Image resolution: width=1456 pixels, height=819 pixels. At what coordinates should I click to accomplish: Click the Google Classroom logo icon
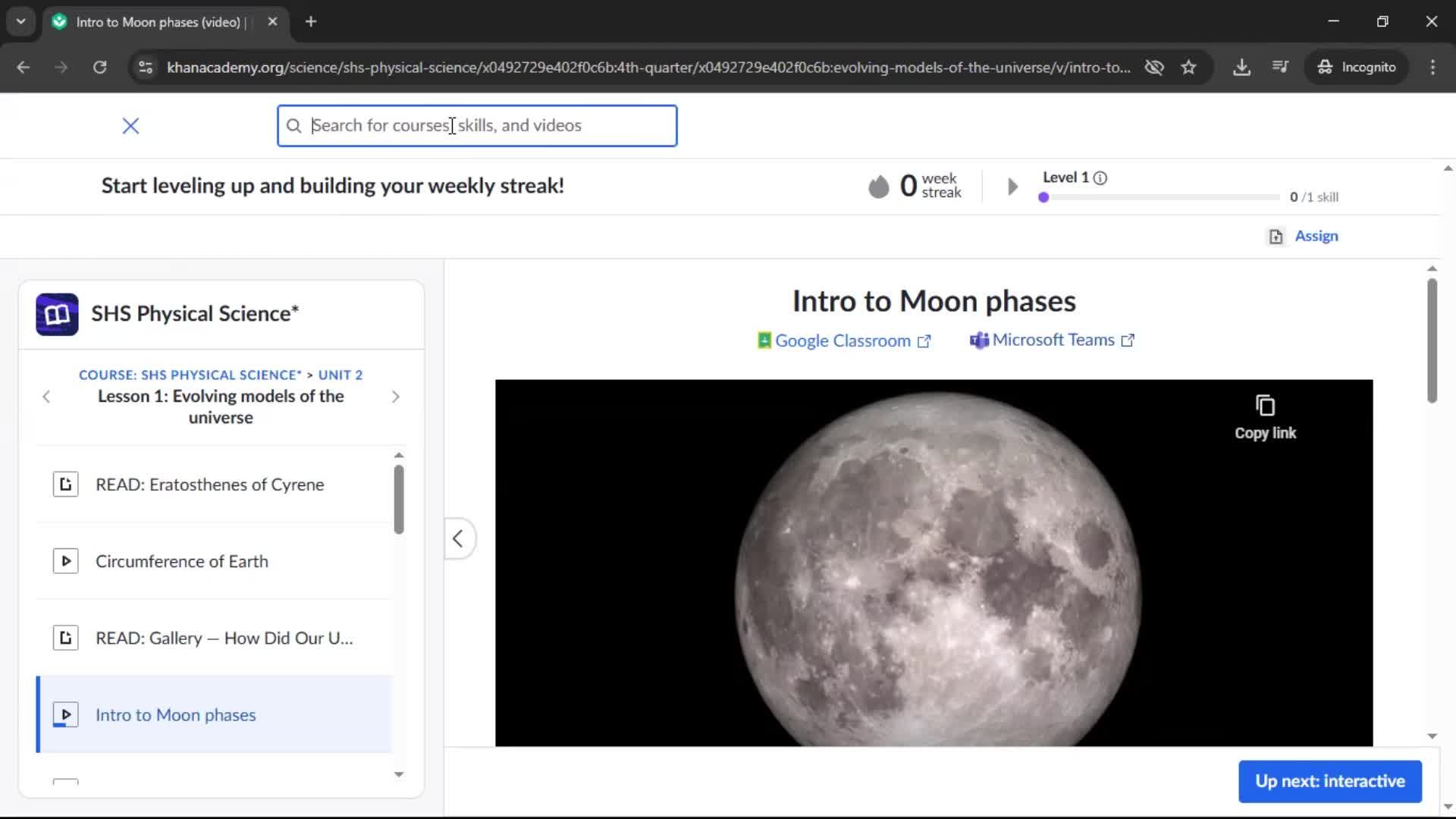pyautogui.click(x=764, y=340)
